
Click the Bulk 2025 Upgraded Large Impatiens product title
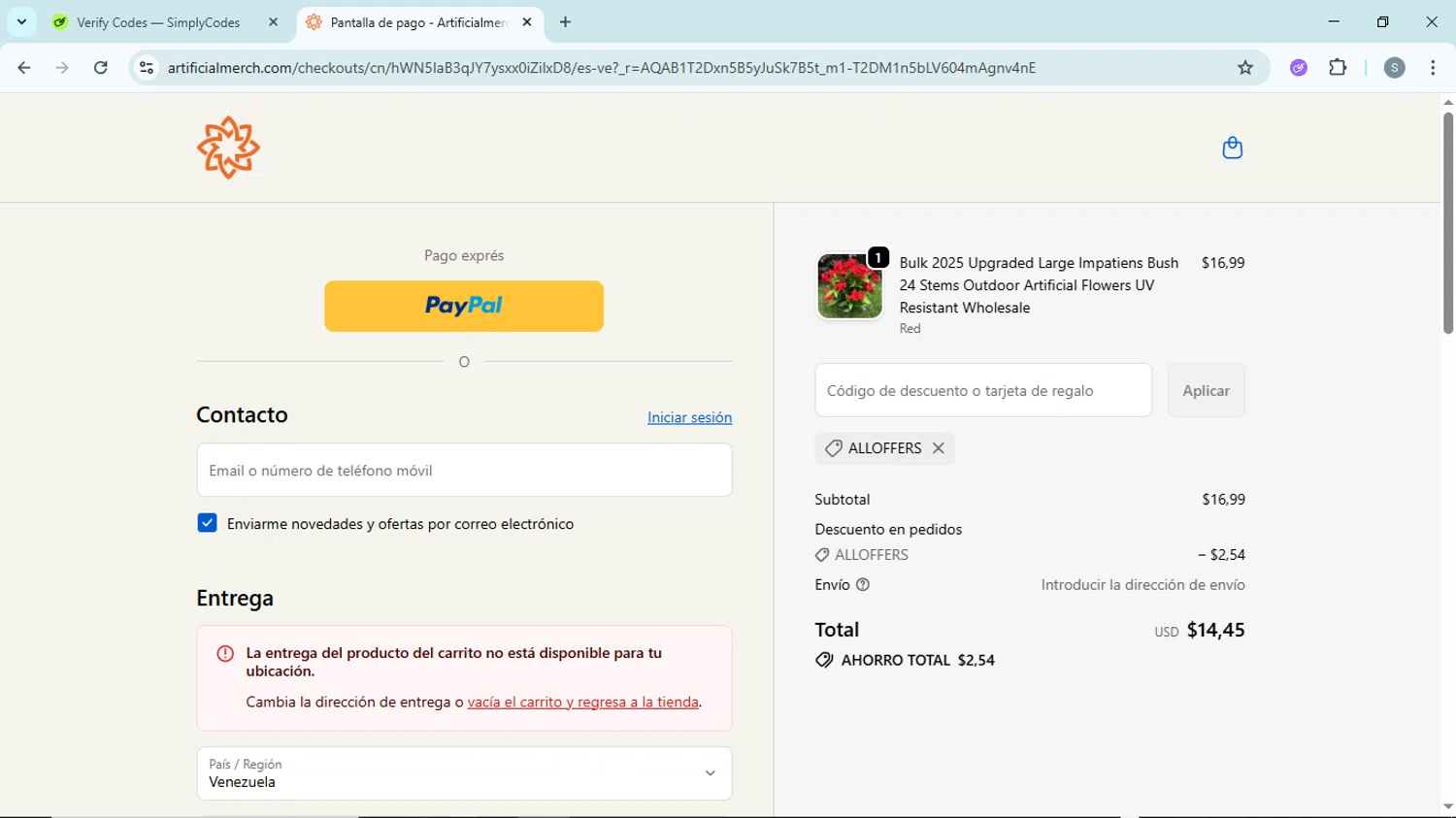[x=1039, y=285]
